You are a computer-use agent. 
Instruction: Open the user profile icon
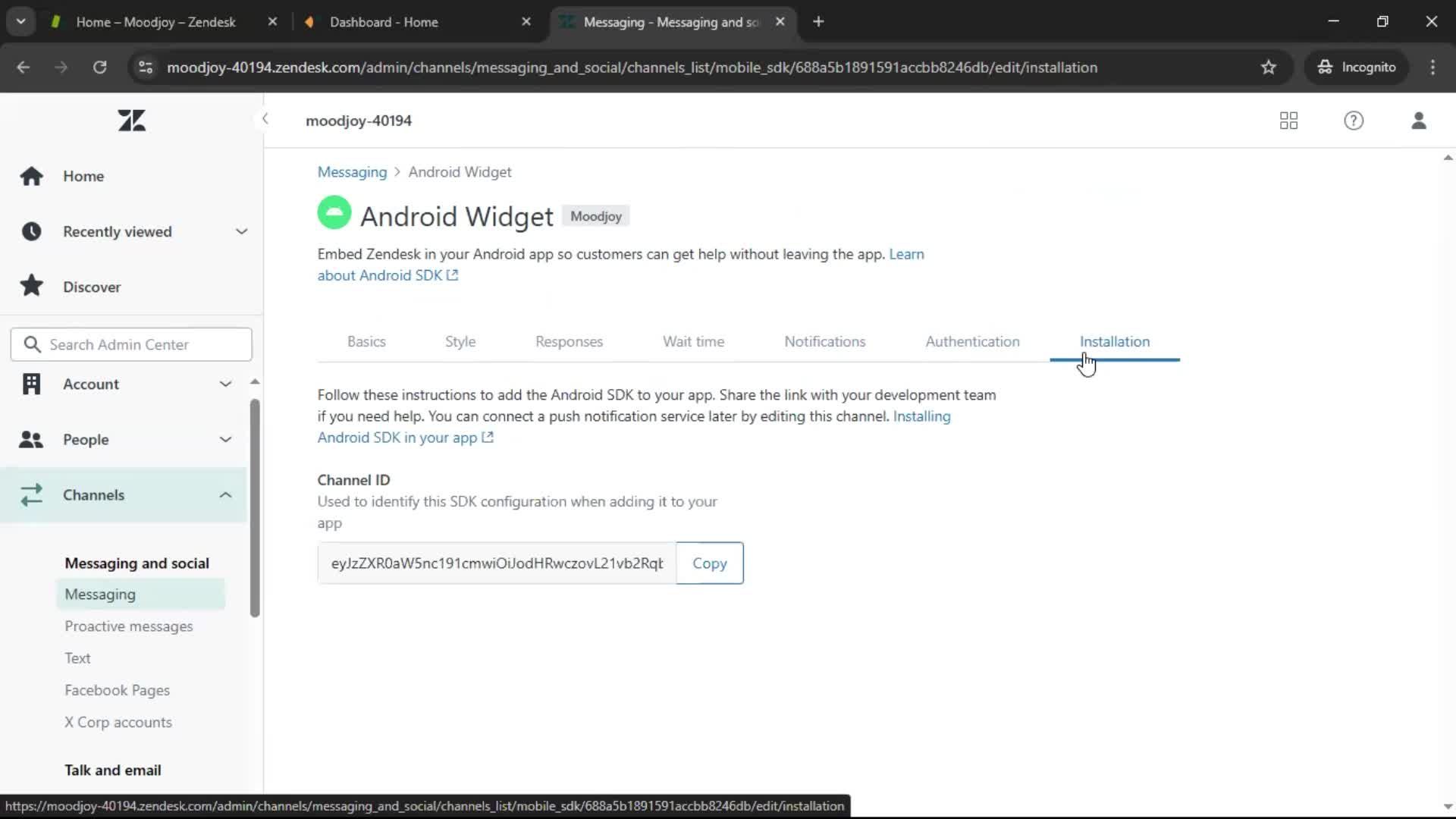point(1419,121)
